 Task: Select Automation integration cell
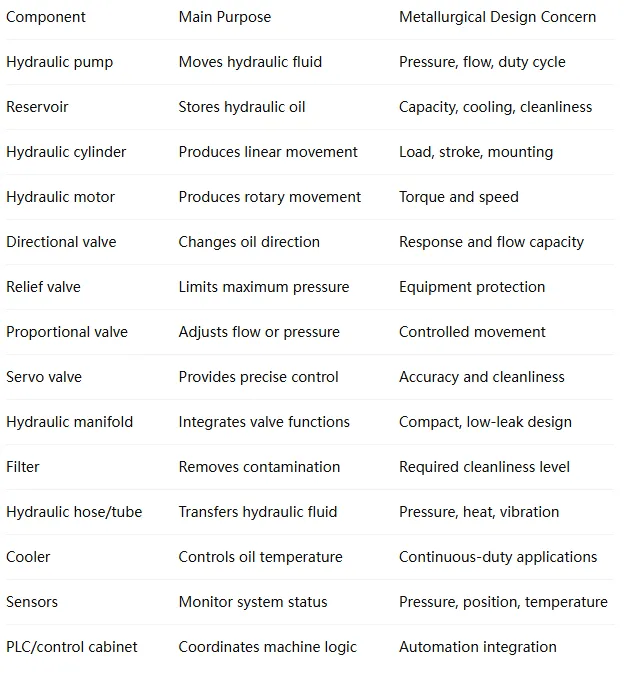(x=477, y=647)
